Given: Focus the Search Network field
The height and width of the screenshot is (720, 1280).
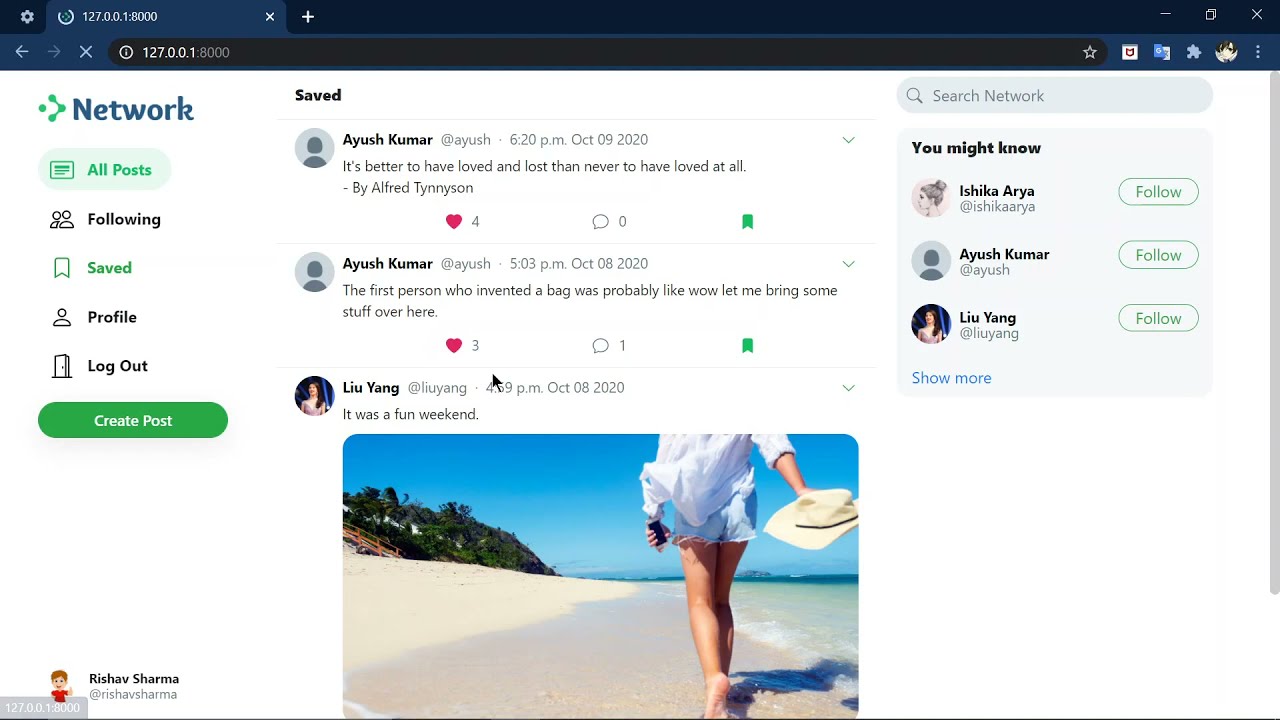Looking at the screenshot, I should tap(1055, 96).
